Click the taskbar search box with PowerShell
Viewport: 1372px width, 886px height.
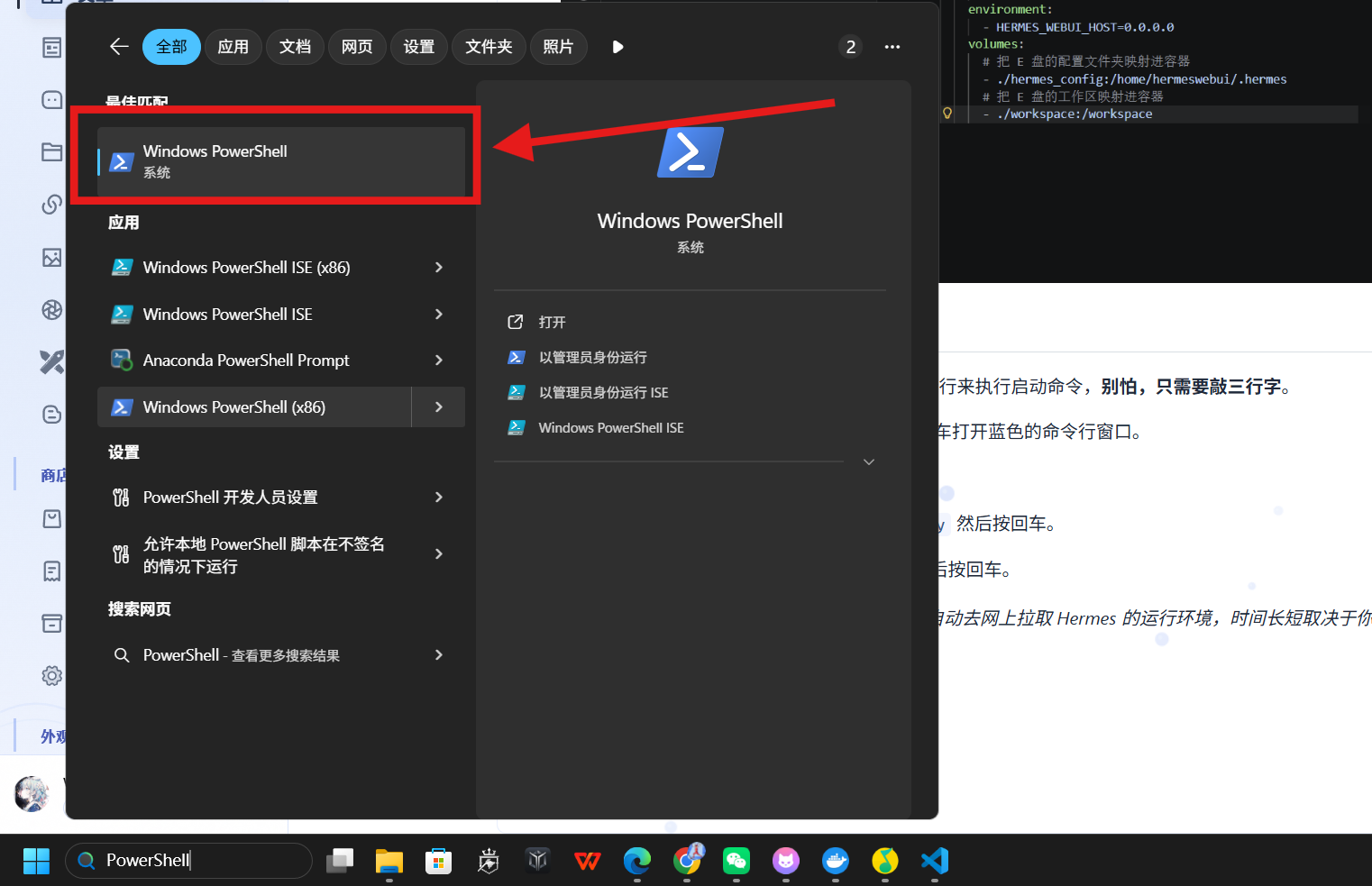(x=189, y=861)
